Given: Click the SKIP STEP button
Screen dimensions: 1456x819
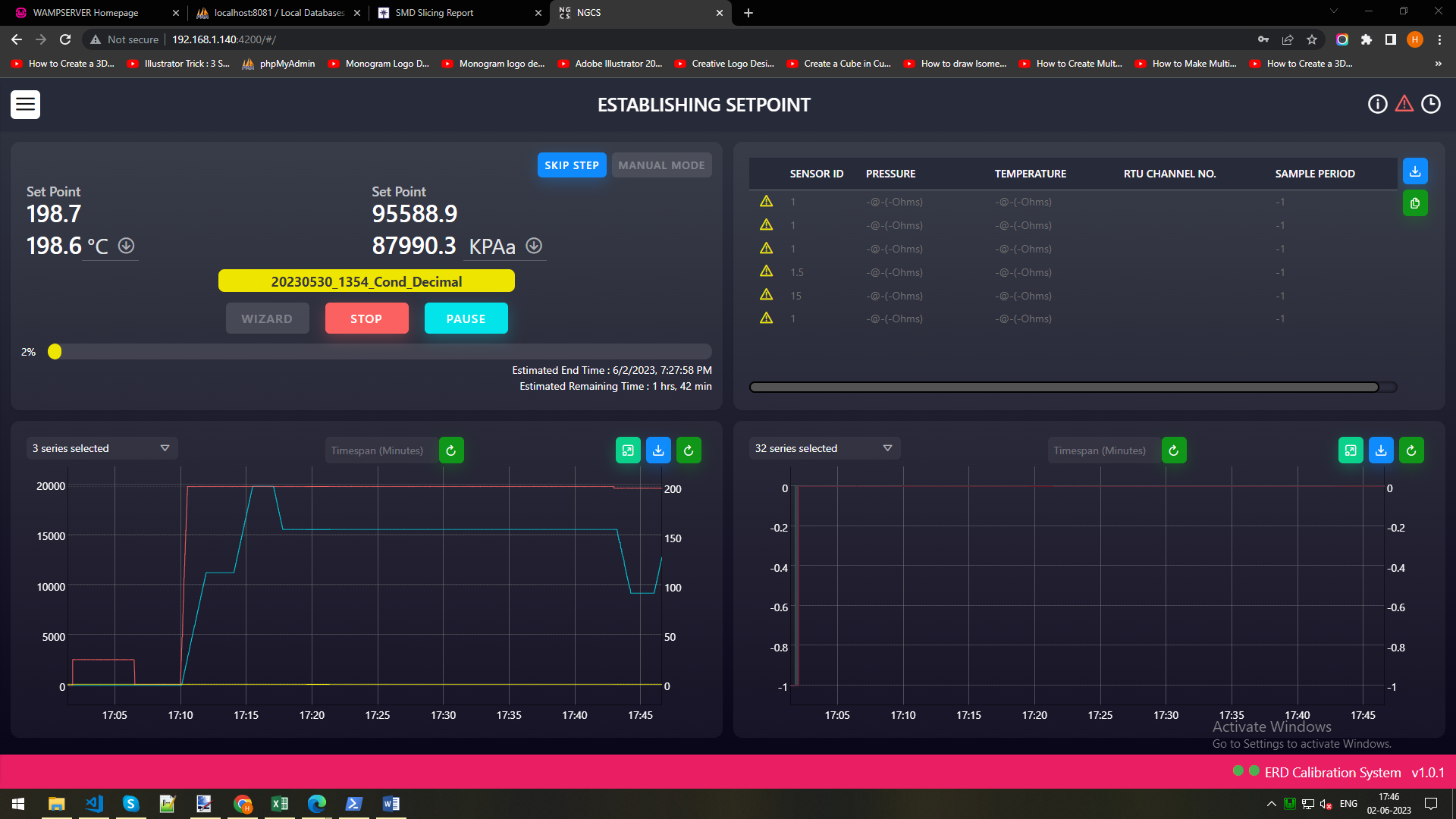Looking at the screenshot, I should pyautogui.click(x=571, y=165).
